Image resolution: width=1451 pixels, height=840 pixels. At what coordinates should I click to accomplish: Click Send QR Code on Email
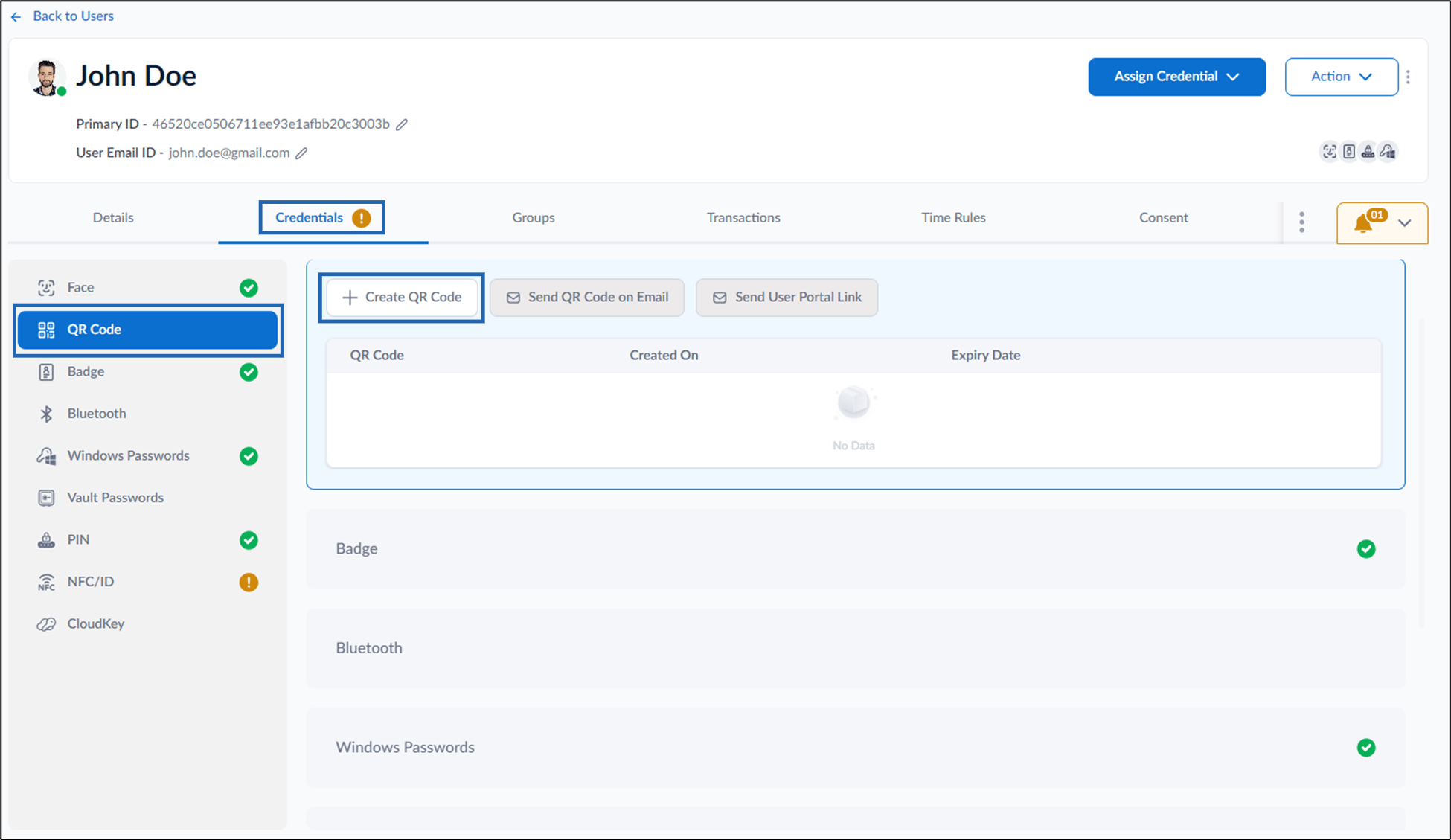click(x=586, y=297)
